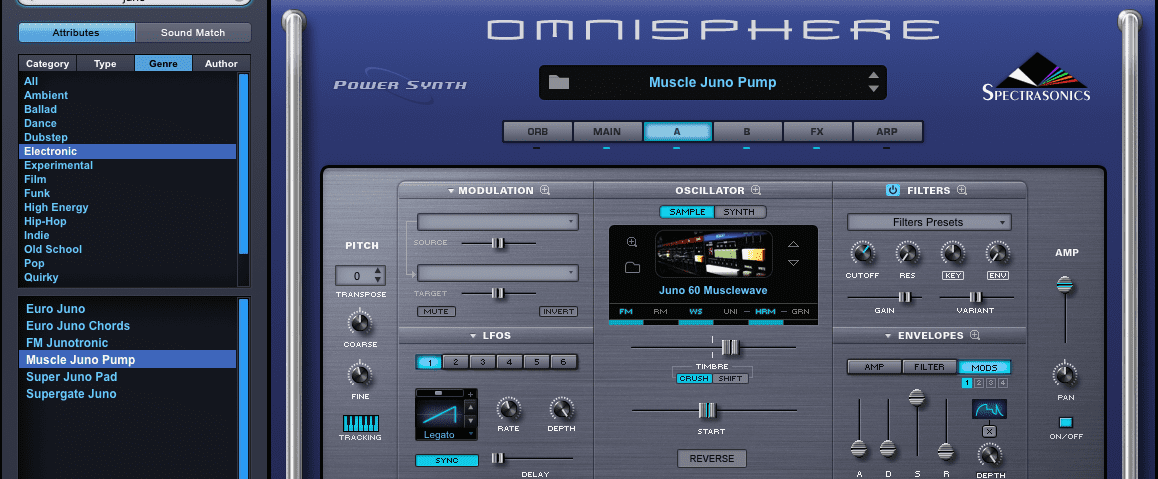Enable the Reverse button
1158x479 pixels.
tap(712, 458)
